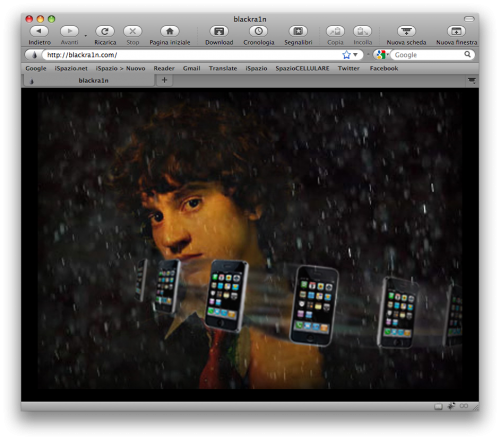Reload the page with Ricarica
This screenshot has height=440, width=500.
pos(105,31)
